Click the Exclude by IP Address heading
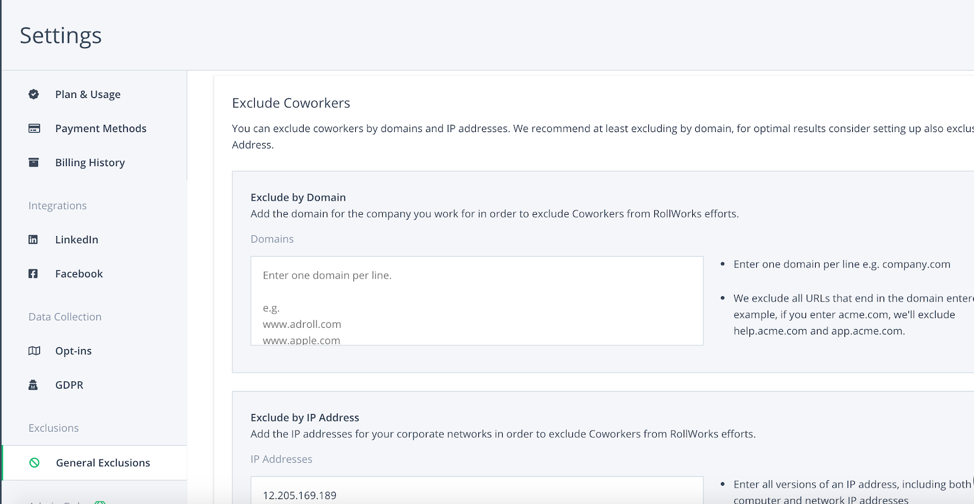This screenshot has width=974, height=504. (305, 418)
